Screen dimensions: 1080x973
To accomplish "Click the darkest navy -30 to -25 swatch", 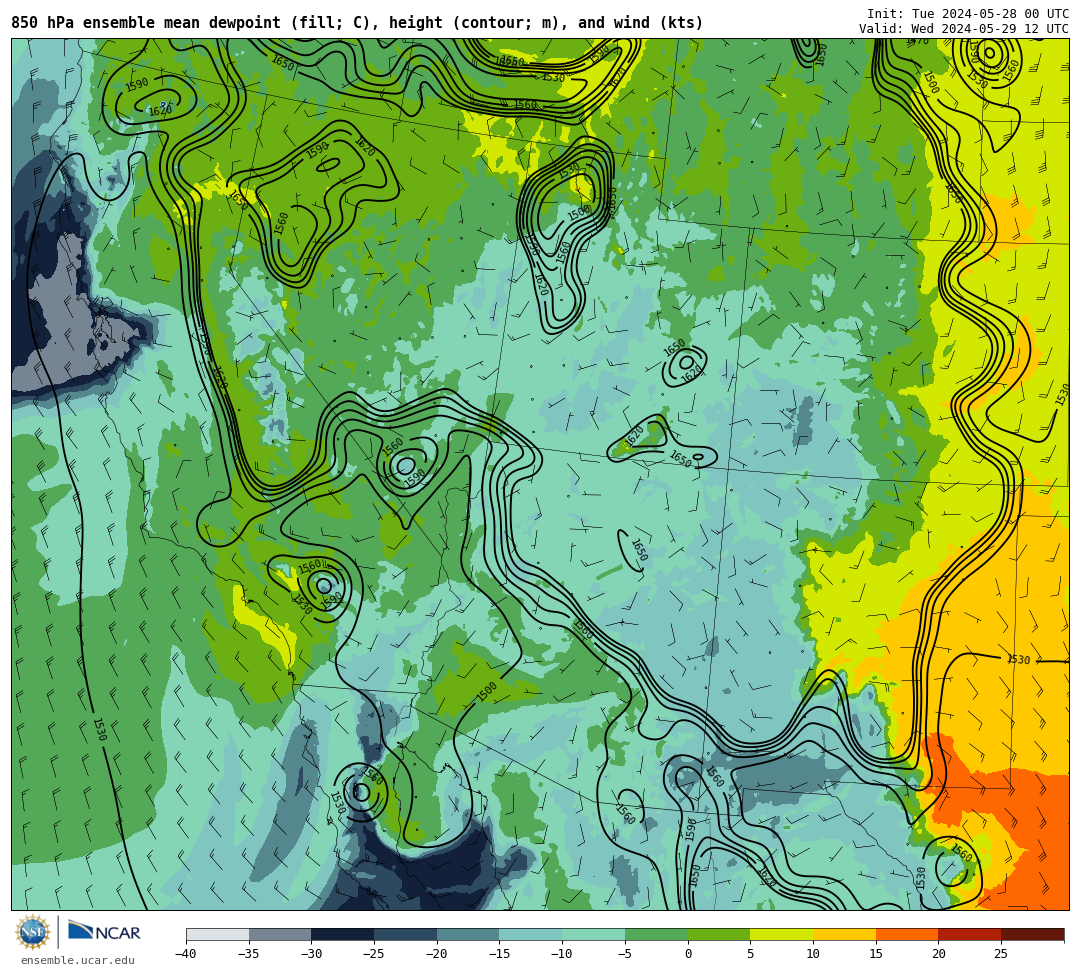I will pyautogui.click(x=343, y=934).
